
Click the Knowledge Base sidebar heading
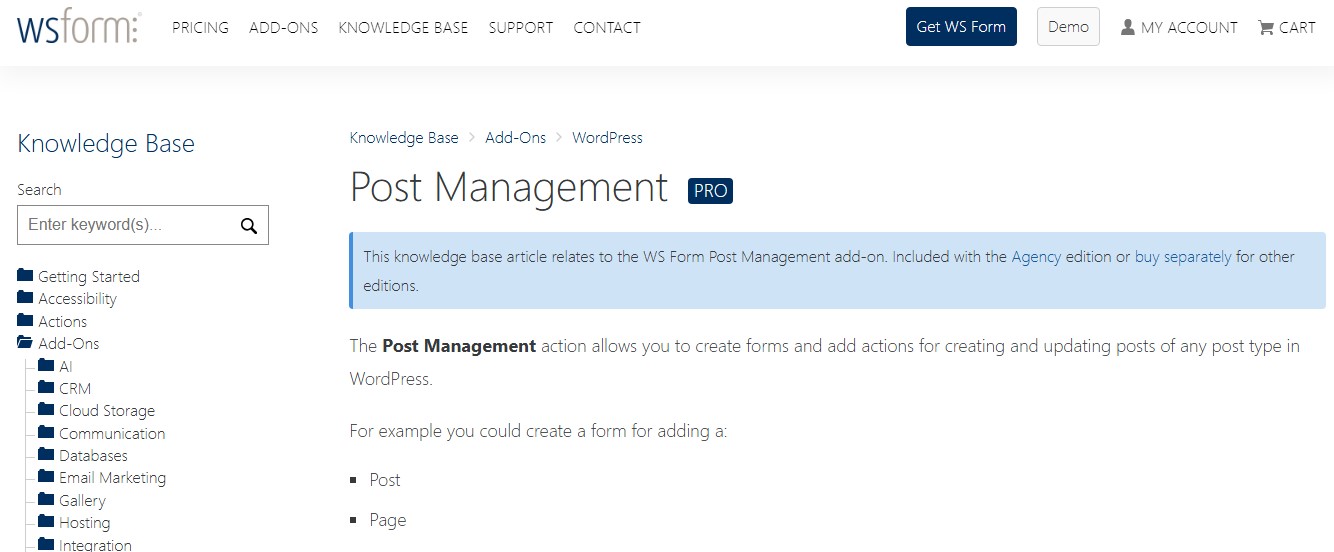coord(106,143)
